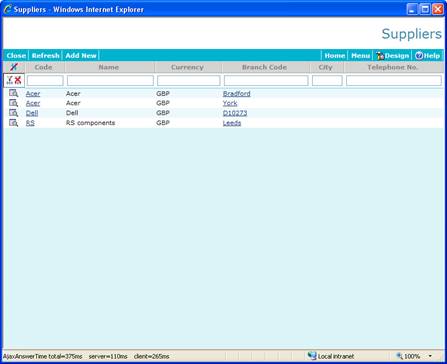The height and width of the screenshot is (364, 447).
Task: Click Refresh in the toolbar
Action: pyautogui.click(x=45, y=56)
